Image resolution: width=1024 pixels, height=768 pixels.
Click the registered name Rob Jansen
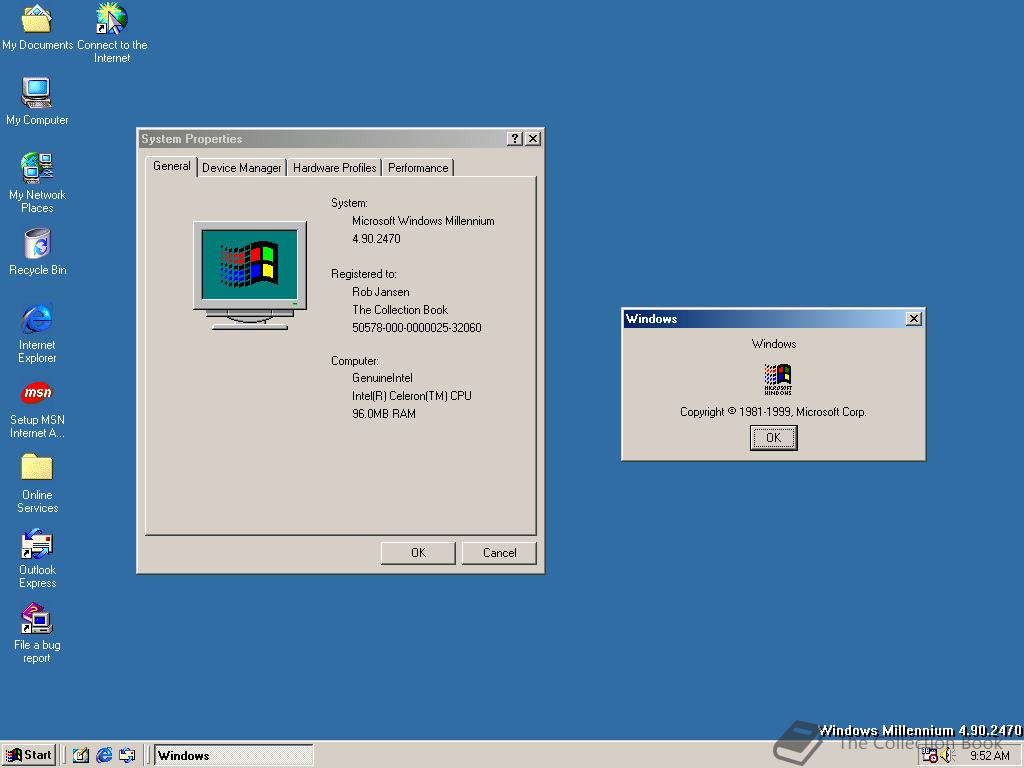click(x=381, y=292)
